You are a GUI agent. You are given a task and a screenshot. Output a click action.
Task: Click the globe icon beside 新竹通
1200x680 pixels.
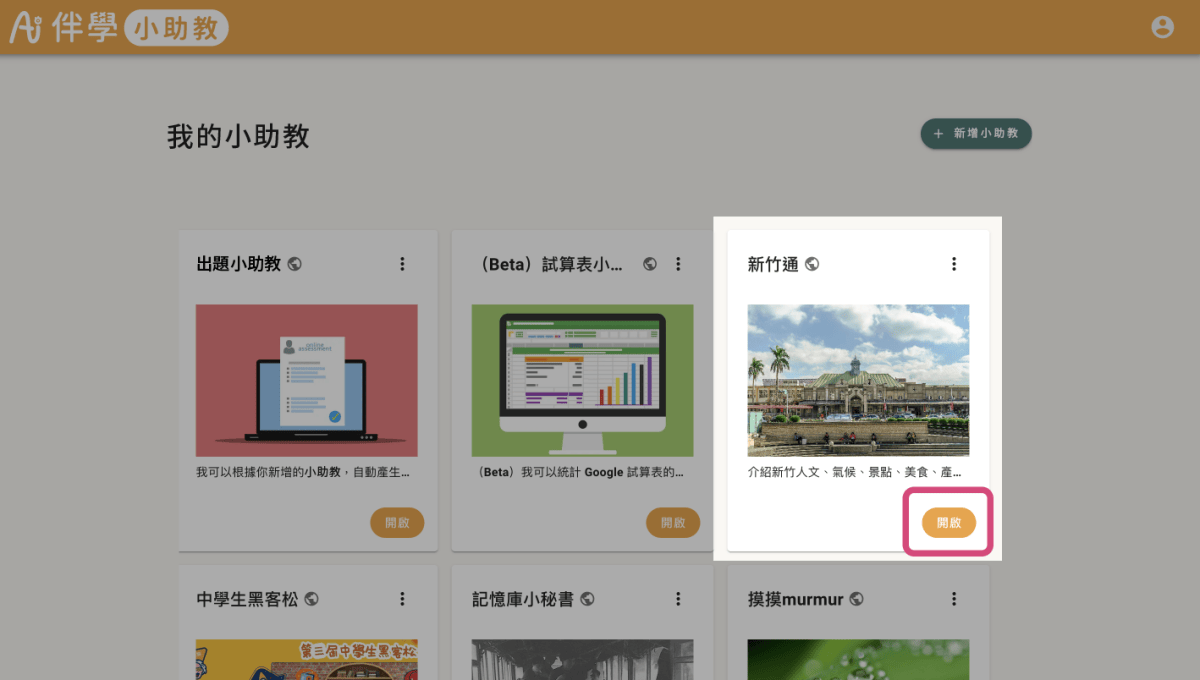pos(812,264)
